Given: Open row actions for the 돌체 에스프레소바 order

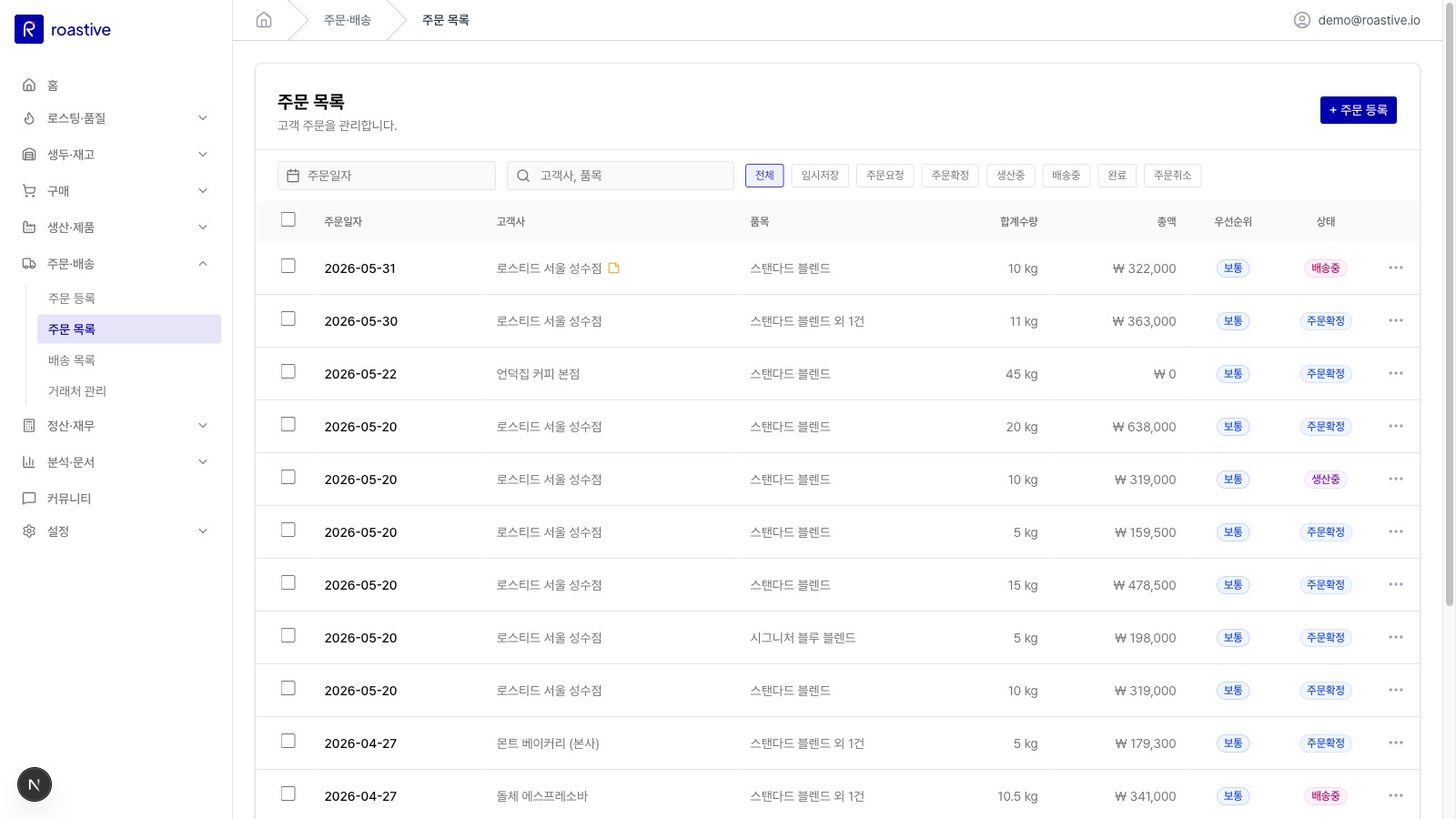Looking at the screenshot, I should point(1396,795).
